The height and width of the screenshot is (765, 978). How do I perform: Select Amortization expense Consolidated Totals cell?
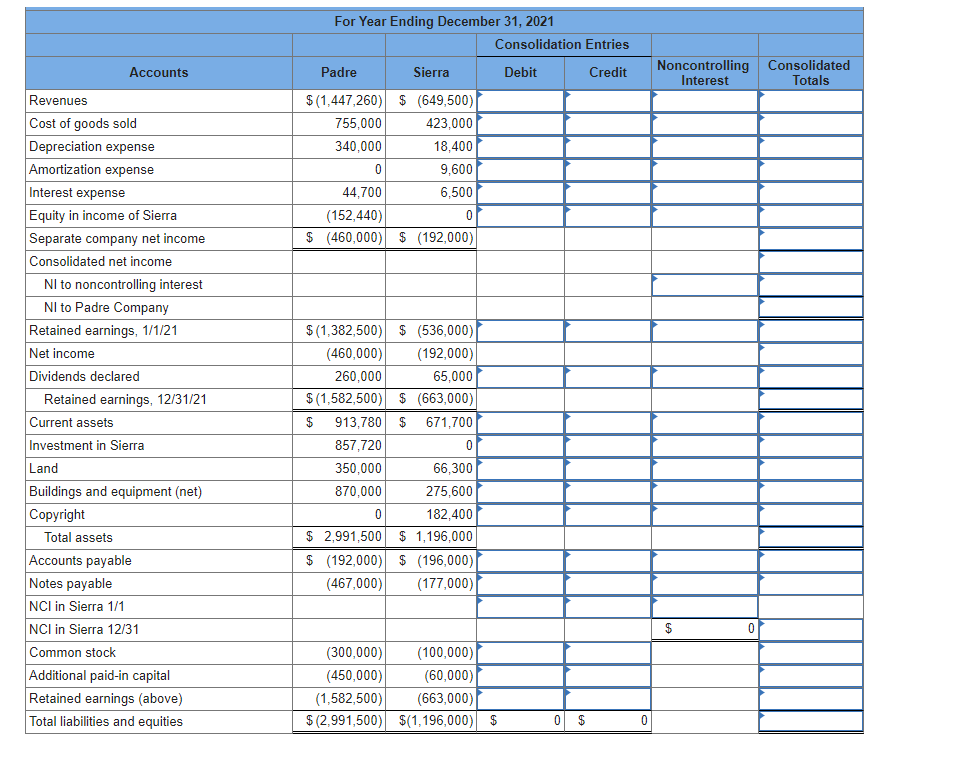click(x=811, y=170)
